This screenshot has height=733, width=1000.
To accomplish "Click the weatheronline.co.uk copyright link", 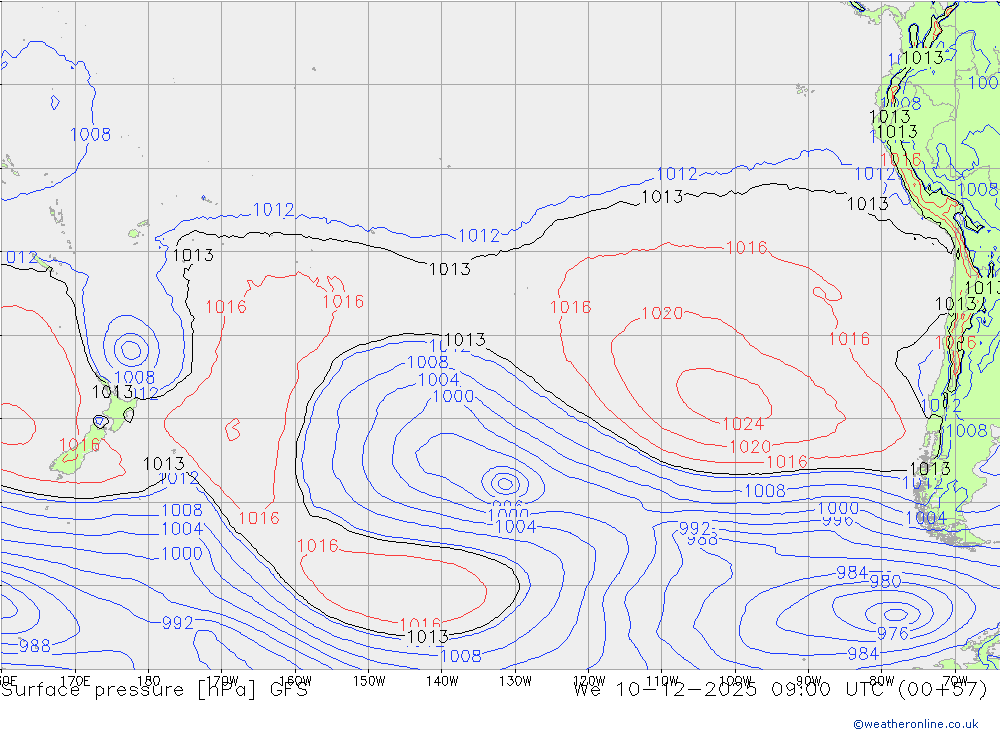I will (915, 723).
